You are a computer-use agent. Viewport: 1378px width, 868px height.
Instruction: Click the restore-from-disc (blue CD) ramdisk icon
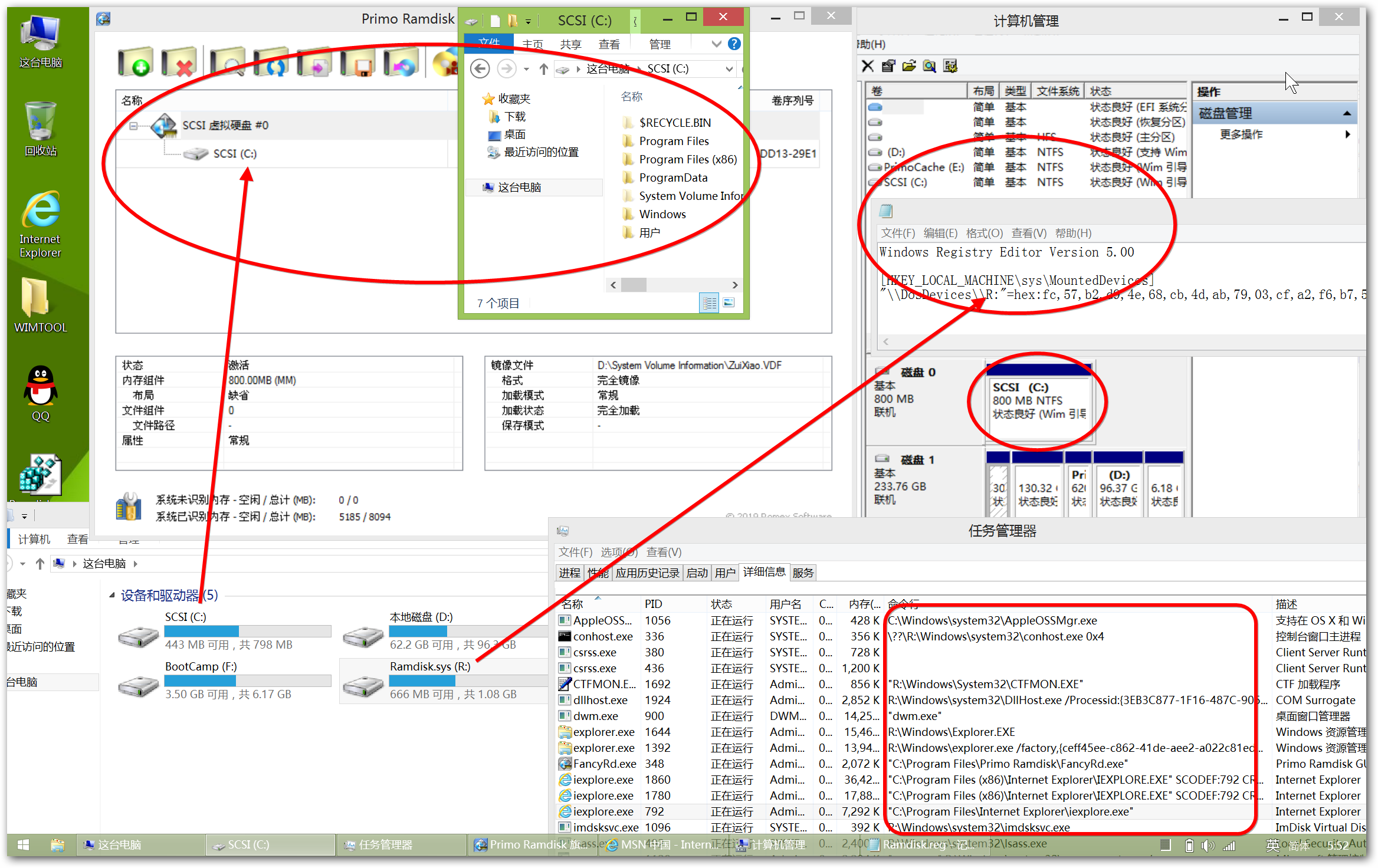coord(402,63)
